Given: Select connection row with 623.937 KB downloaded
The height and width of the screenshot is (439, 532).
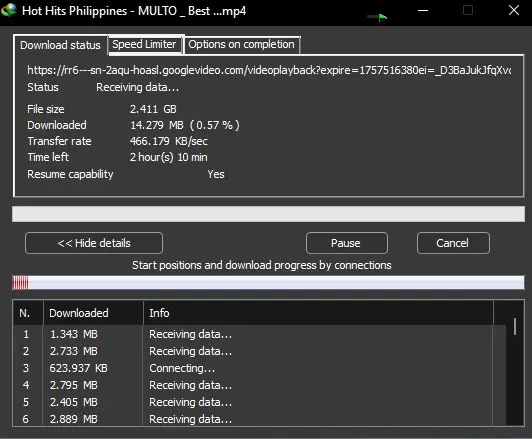Looking at the screenshot, I should click(x=260, y=368).
